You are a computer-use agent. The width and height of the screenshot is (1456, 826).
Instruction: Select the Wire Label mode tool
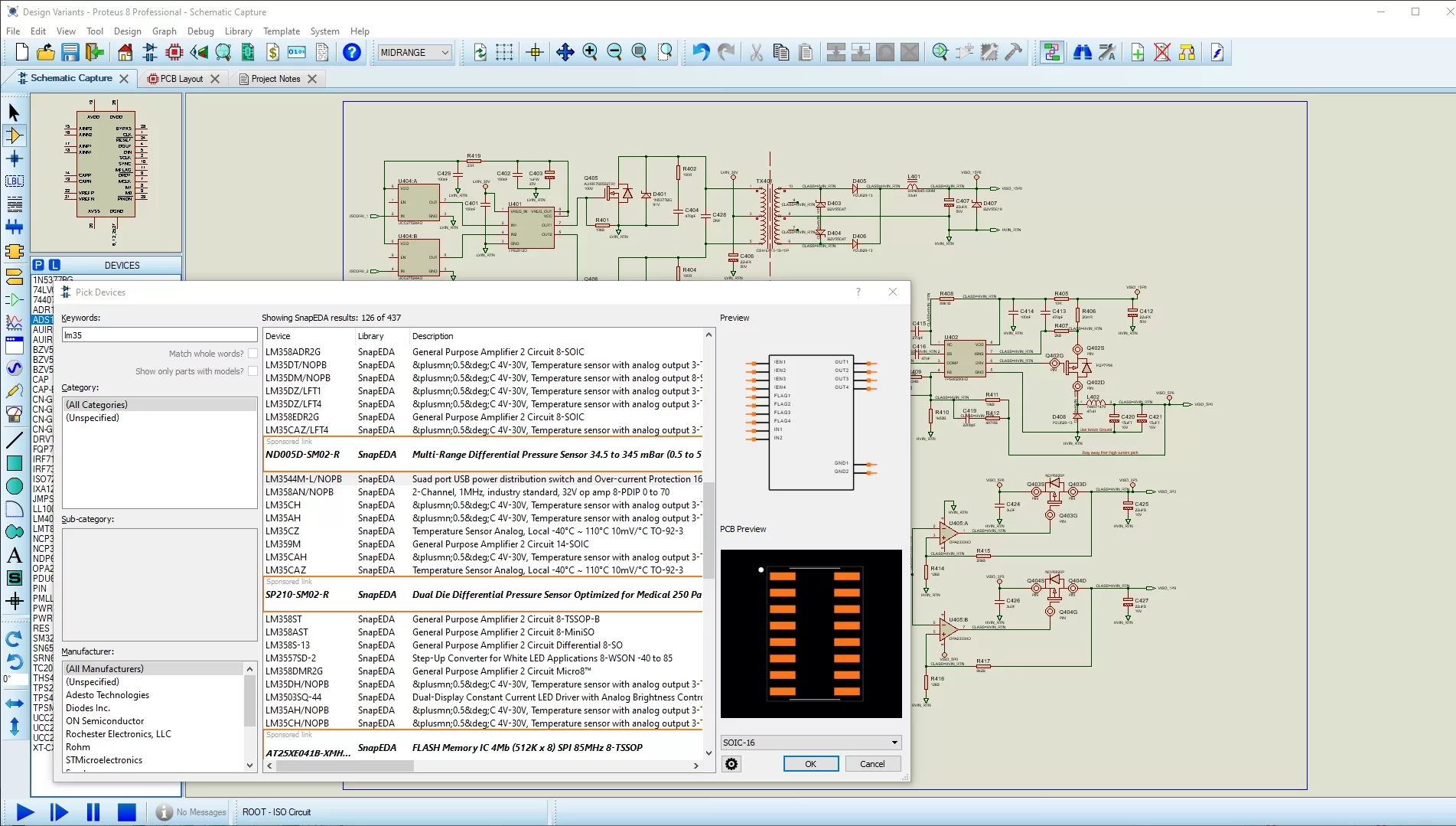pos(14,181)
